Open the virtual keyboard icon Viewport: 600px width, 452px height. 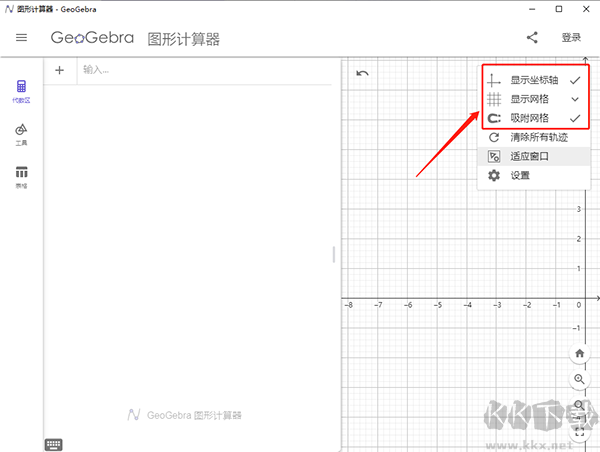tap(54, 444)
